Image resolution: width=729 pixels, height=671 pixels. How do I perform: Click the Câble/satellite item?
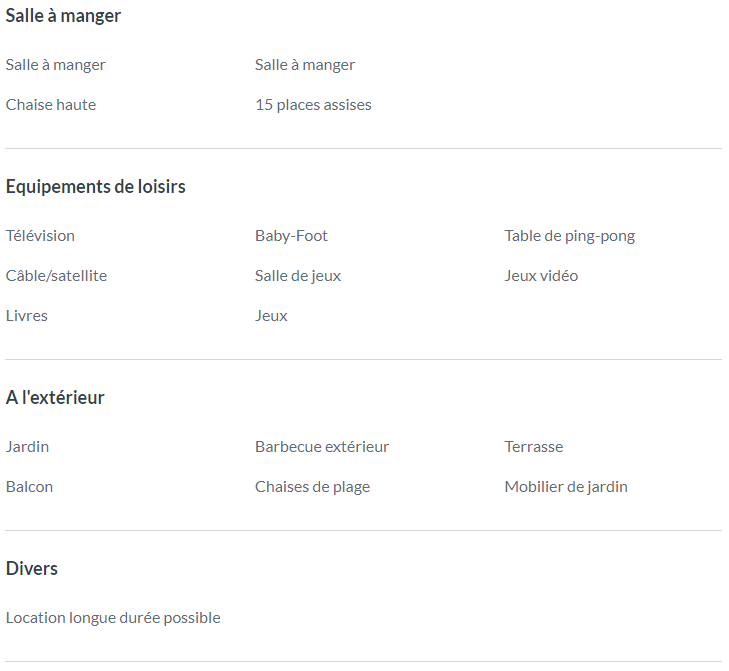(56, 276)
